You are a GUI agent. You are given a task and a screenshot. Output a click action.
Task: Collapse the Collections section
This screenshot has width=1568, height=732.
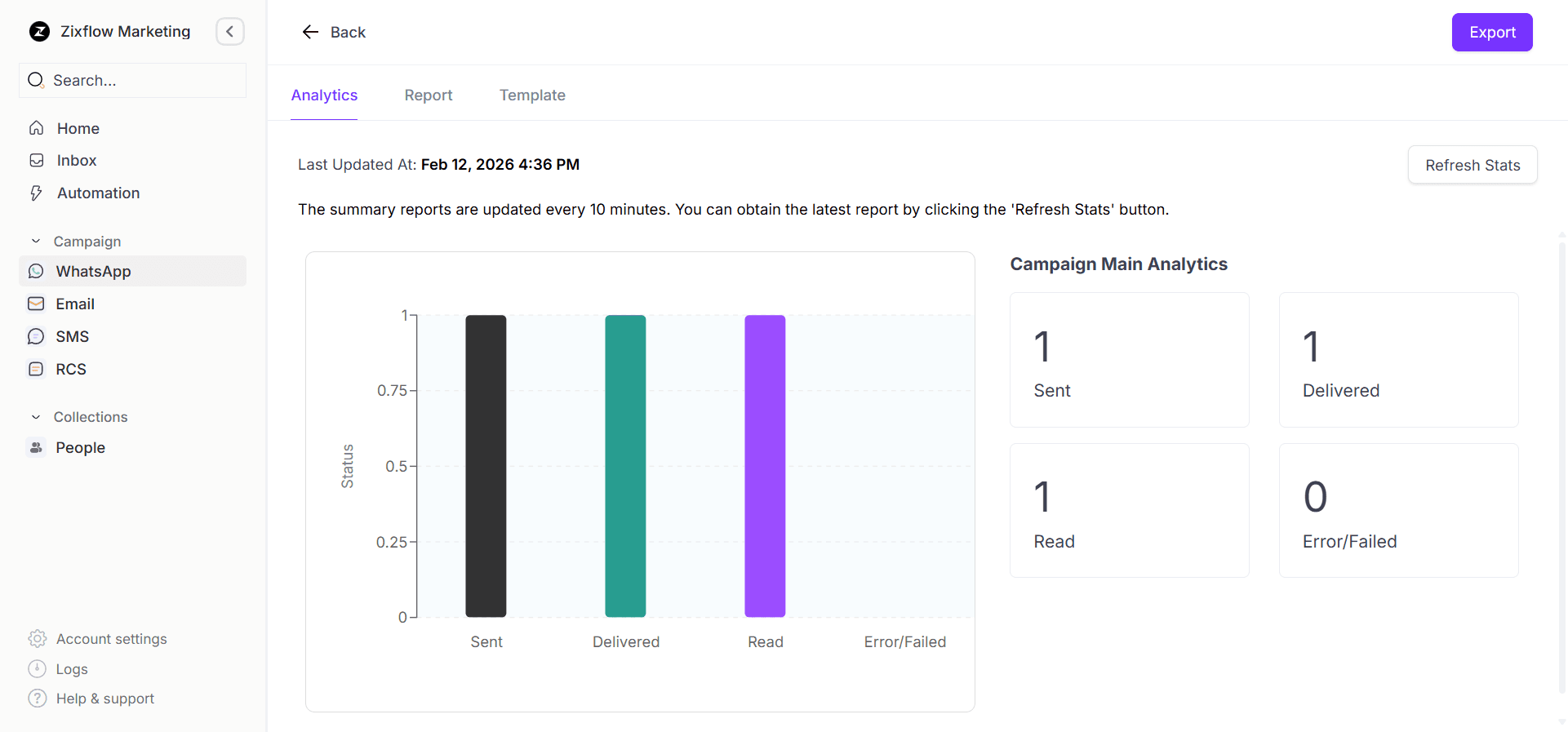click(x=36, y=417)
